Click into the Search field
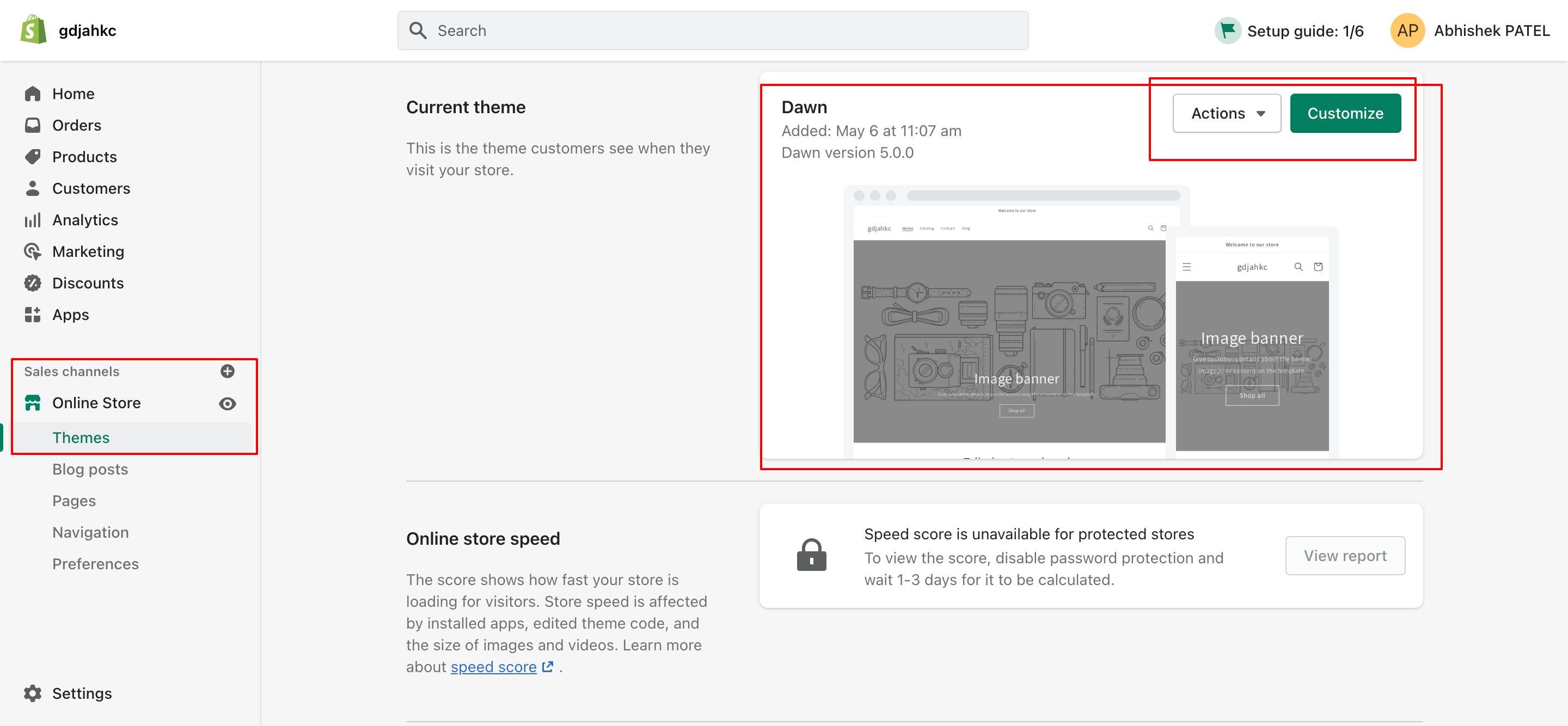Screen dimensions: 1568x726 click(x=713, y=30)
